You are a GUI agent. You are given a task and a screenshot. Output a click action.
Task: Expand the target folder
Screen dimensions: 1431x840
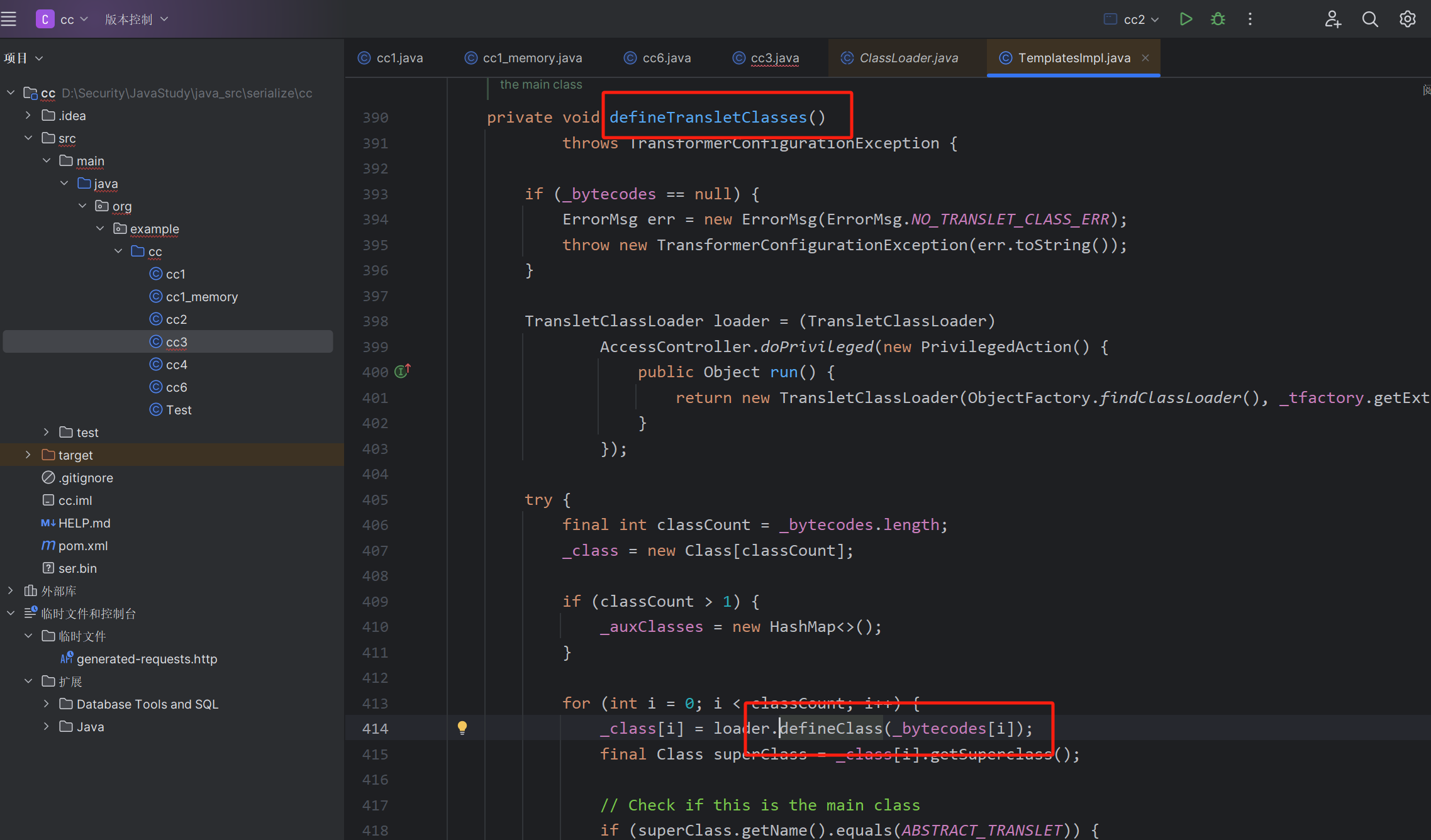click(x=28, y=455)
